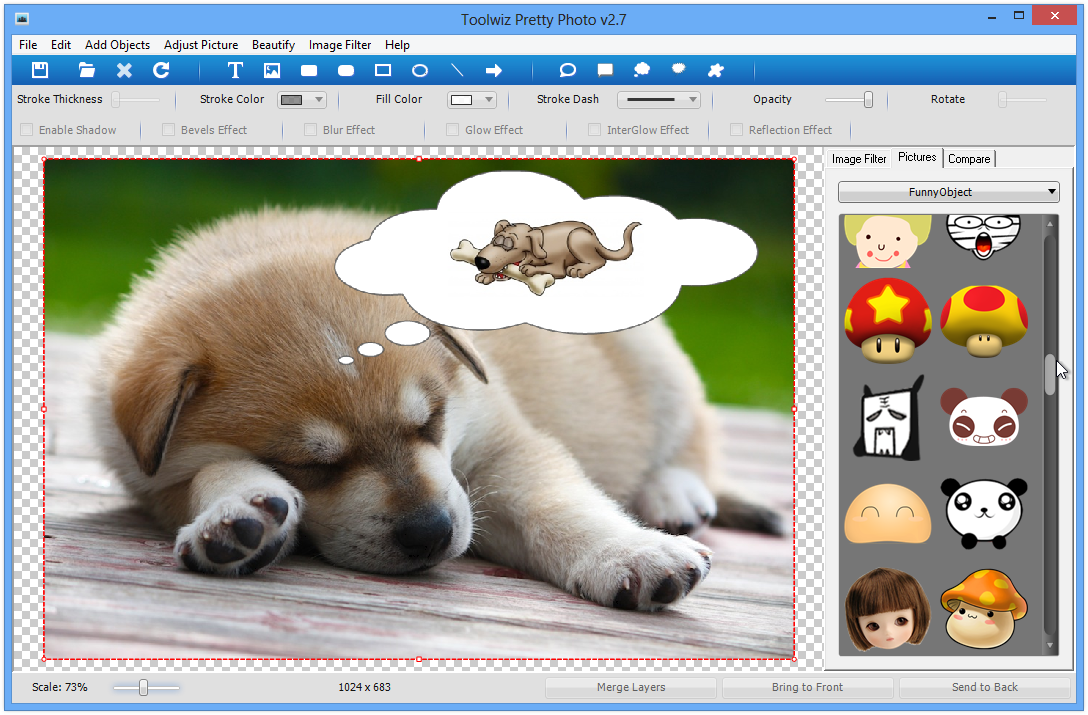The height and width of the screenshot is (715, 1088).
Task: Open a file with the folder icon
Action: pyautogui.click(x=87, y=70)
